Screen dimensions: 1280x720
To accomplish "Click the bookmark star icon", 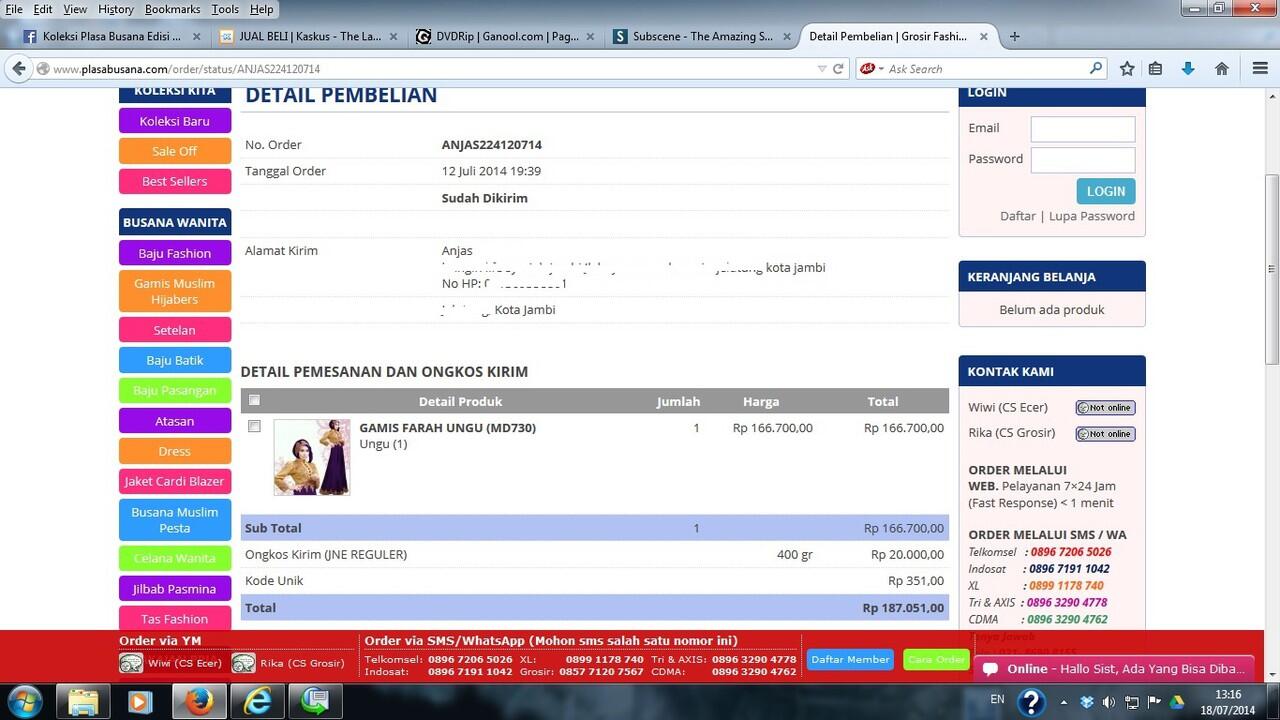I will [x=1127, y=69].
